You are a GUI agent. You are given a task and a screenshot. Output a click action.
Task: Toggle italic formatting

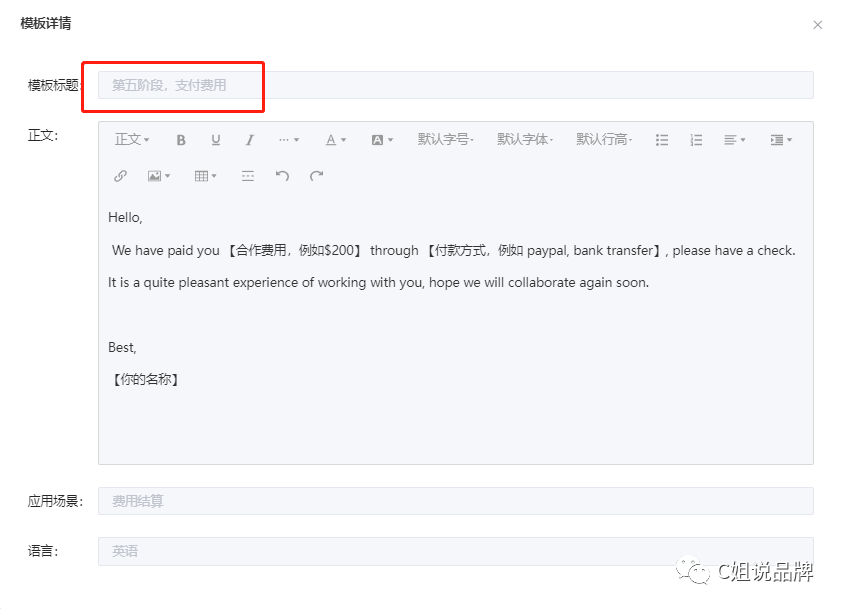tap(249, 139)
